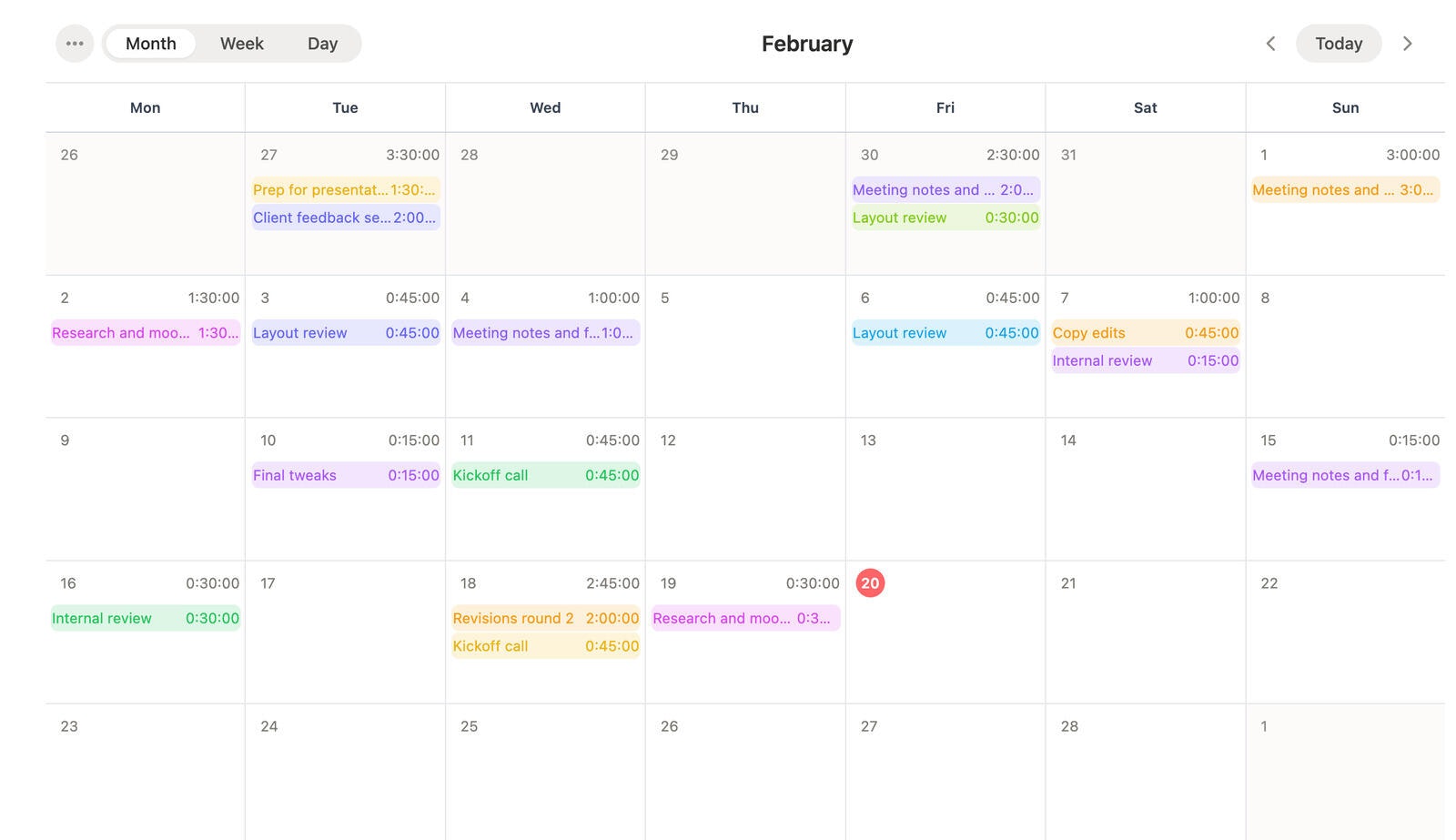Select the pink Research and mood event on February 2
Screen dimensions: 1456x840
coord(145,333)
